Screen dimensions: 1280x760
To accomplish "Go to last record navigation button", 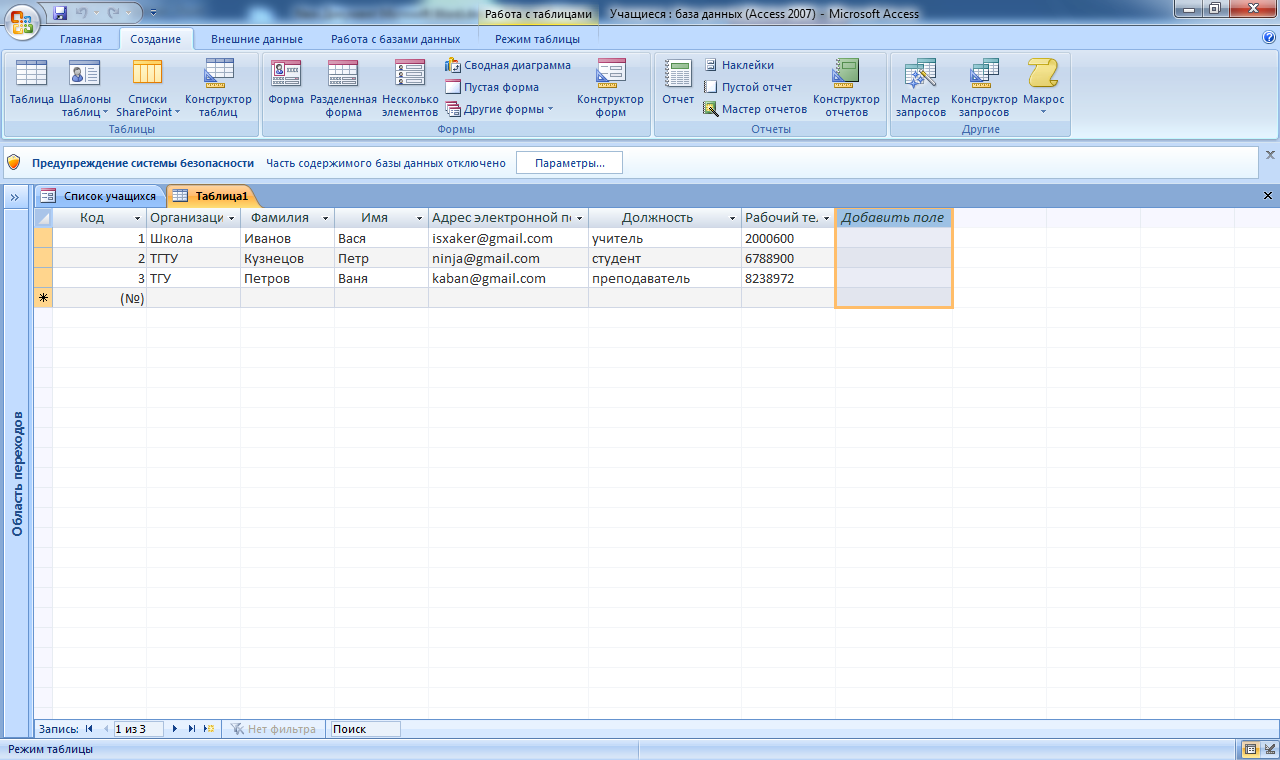I will pos(192,729).
